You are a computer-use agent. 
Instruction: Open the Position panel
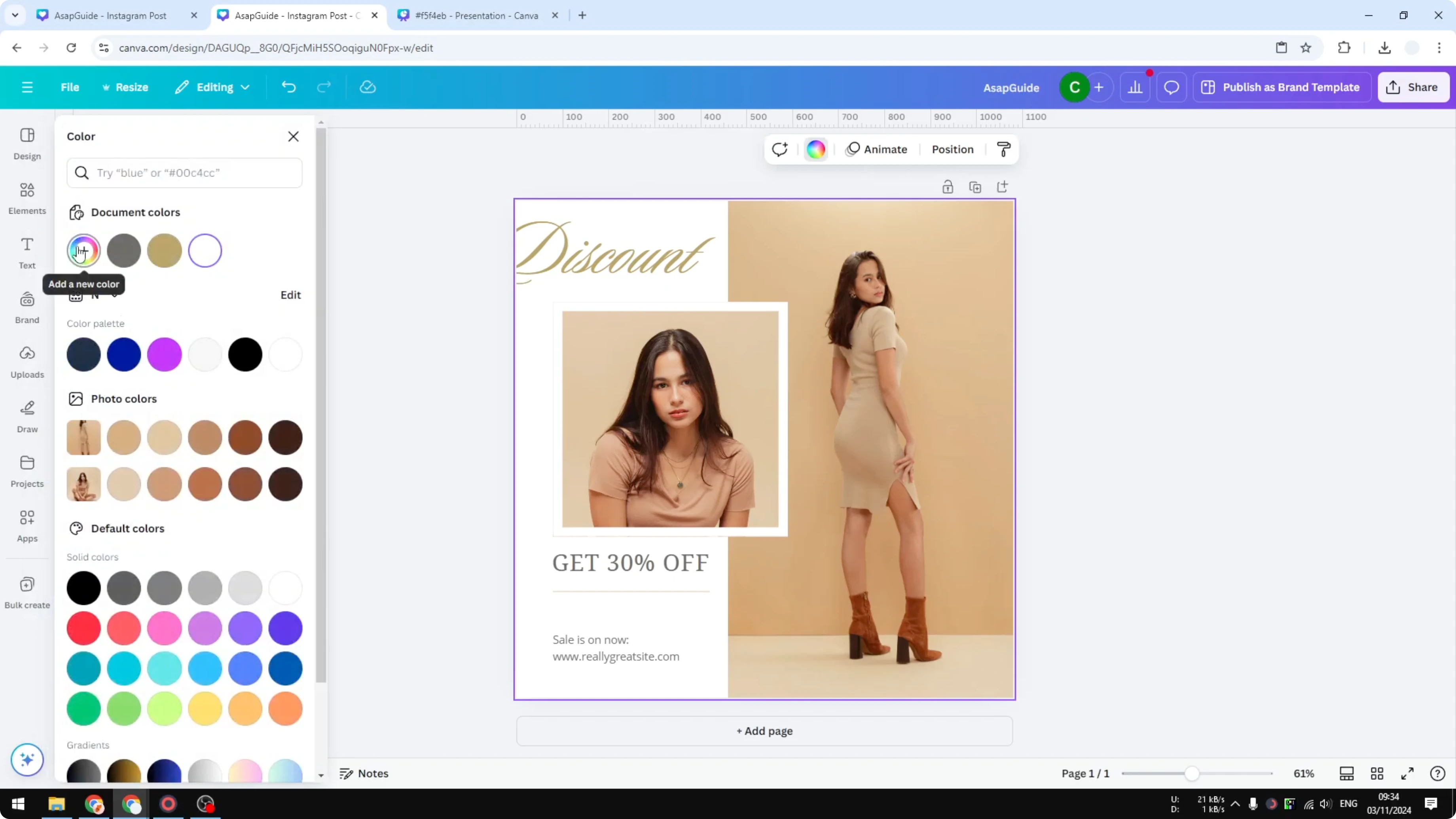click(952, 149)
